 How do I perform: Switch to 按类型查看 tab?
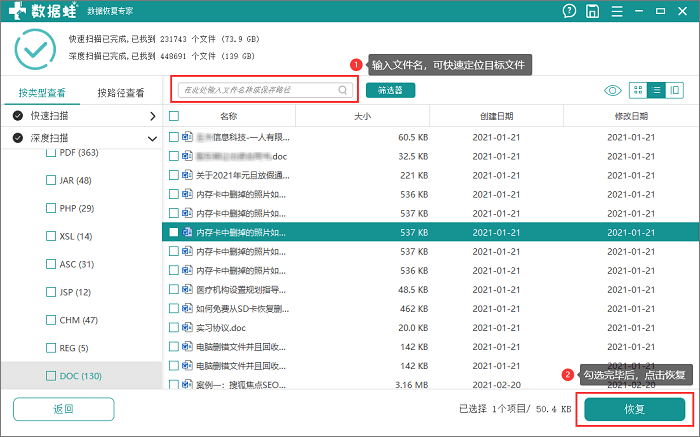[x=42, y=93]
